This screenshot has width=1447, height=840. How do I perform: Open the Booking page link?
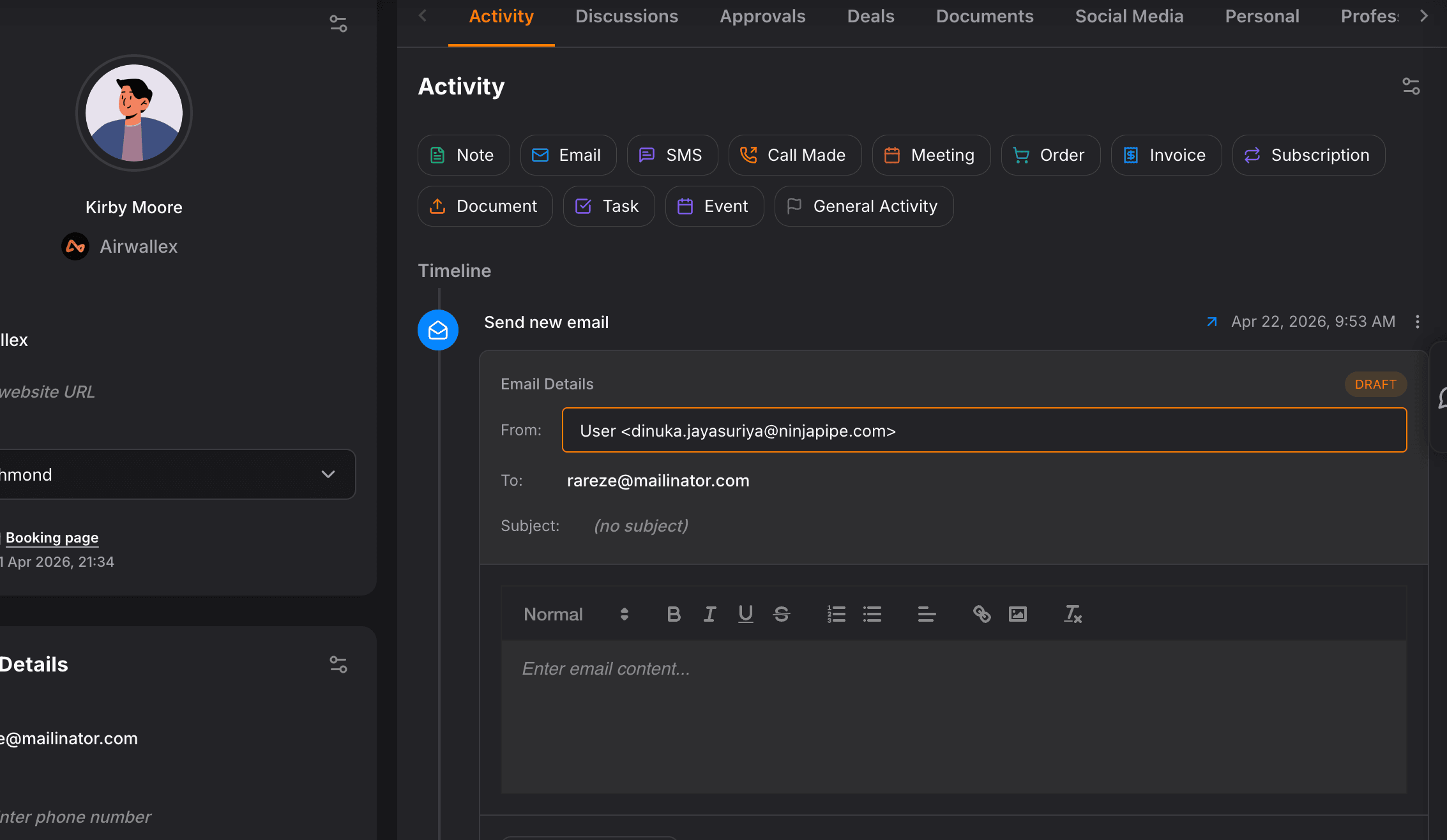(52, 537)
